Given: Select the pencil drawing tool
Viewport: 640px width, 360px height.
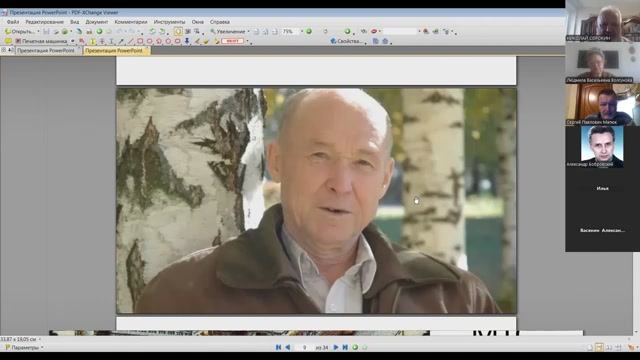Looking at the screenshot, I should click(x=197, y=41).
